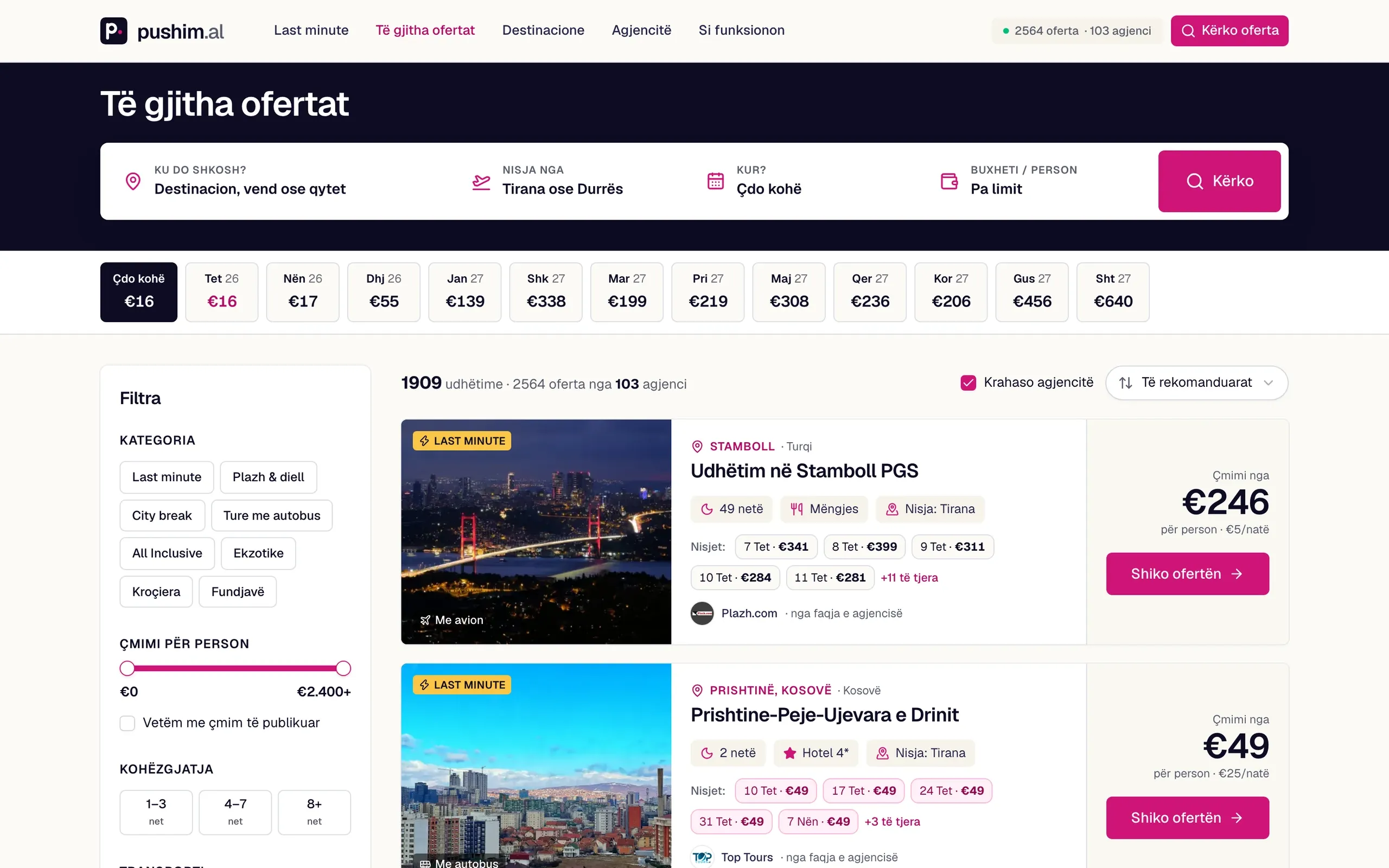The height and width of the screenshot is (868, 1389).
Task: Click the large Kërko search button
Action: tap(1219, 181)
